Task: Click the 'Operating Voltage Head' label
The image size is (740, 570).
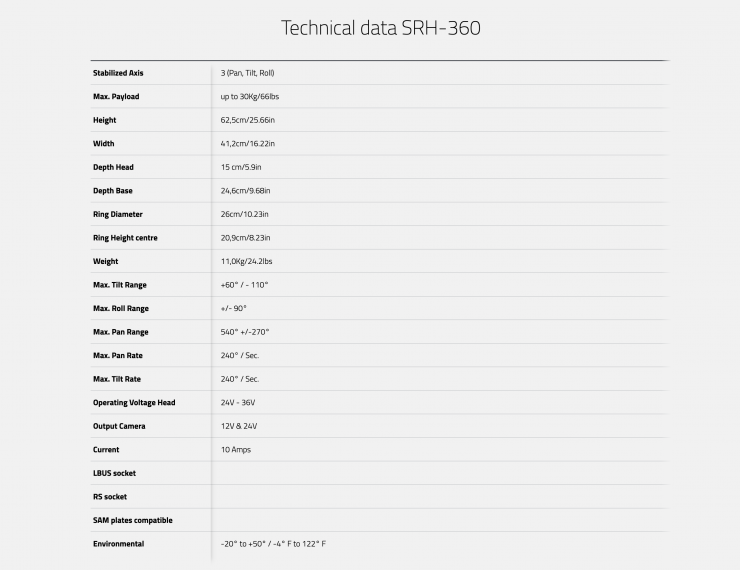Action: coord(134,402)
